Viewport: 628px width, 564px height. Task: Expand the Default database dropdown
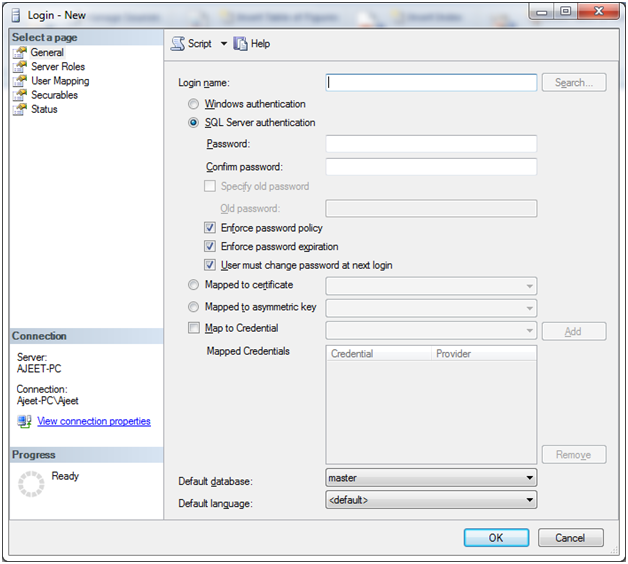point(529,479)
